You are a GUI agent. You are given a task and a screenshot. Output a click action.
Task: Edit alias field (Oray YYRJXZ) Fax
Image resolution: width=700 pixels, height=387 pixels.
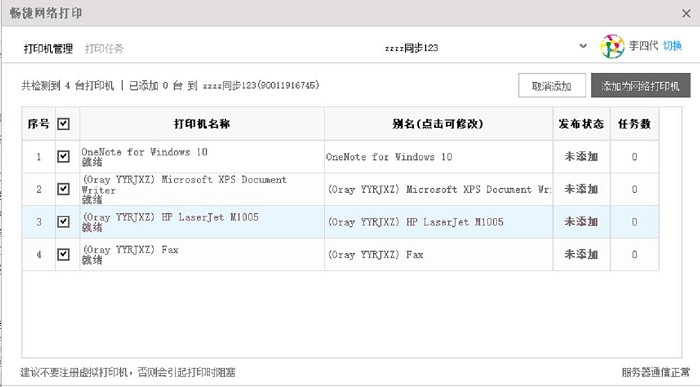point(438,254)
